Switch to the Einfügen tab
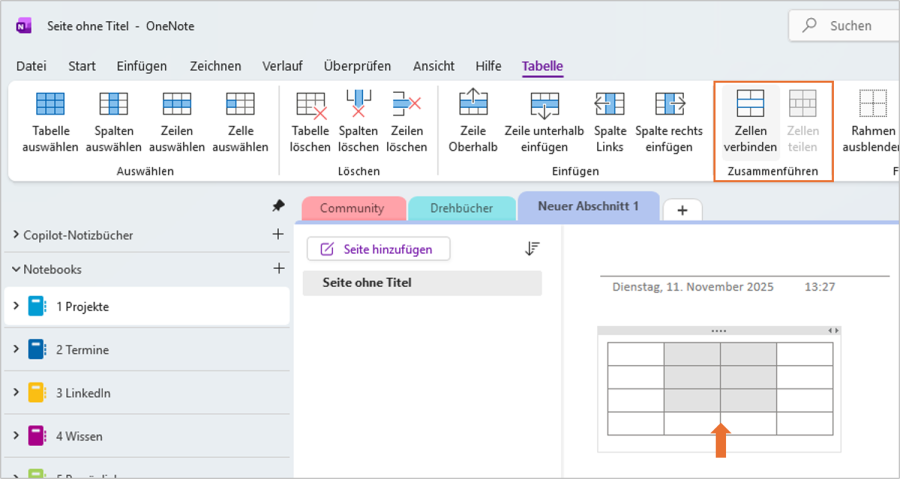Screen dimensions: 900x479 point(142,66)
